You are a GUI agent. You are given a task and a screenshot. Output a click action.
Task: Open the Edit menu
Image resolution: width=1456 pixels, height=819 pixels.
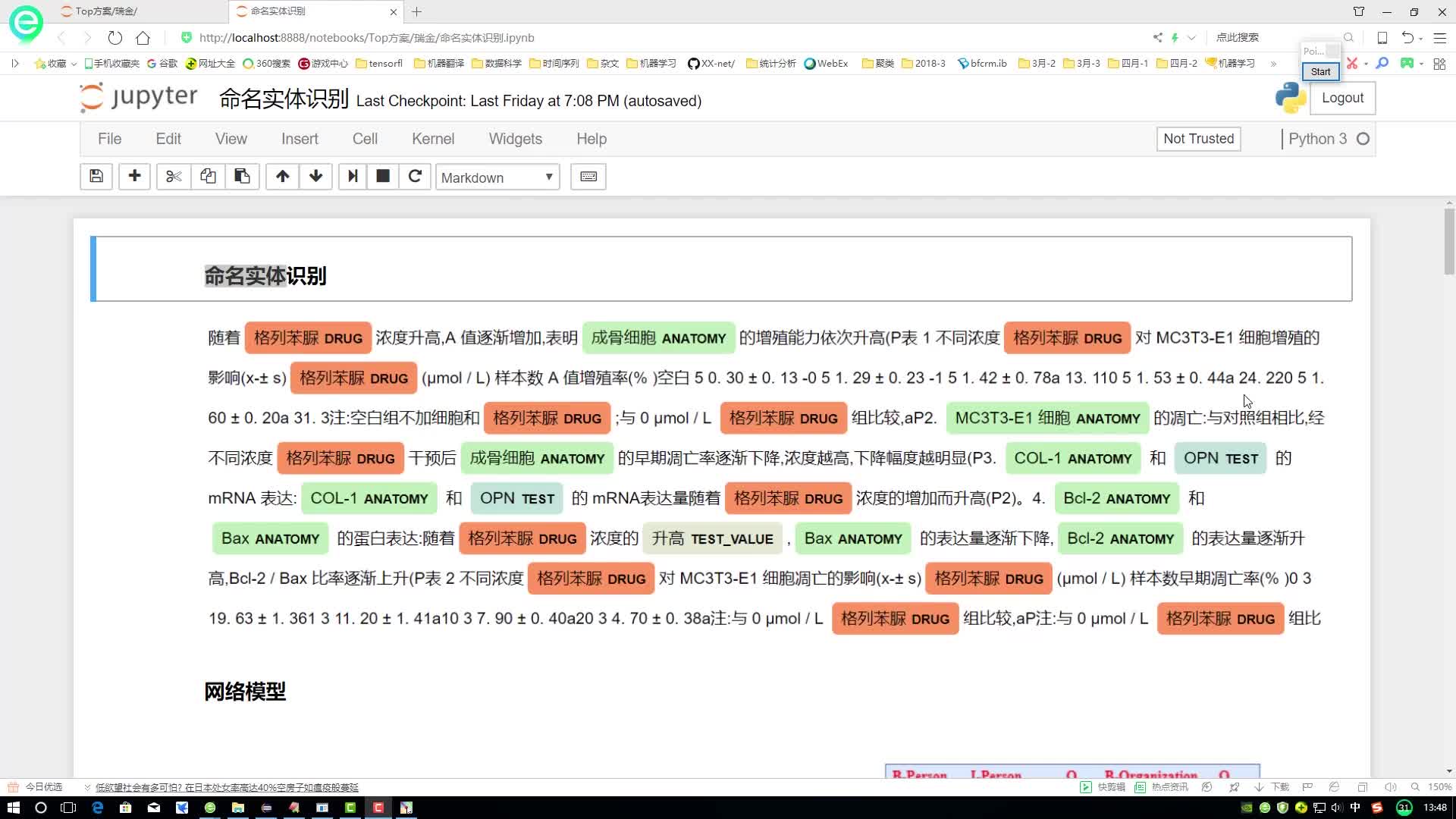pos(168,139)
